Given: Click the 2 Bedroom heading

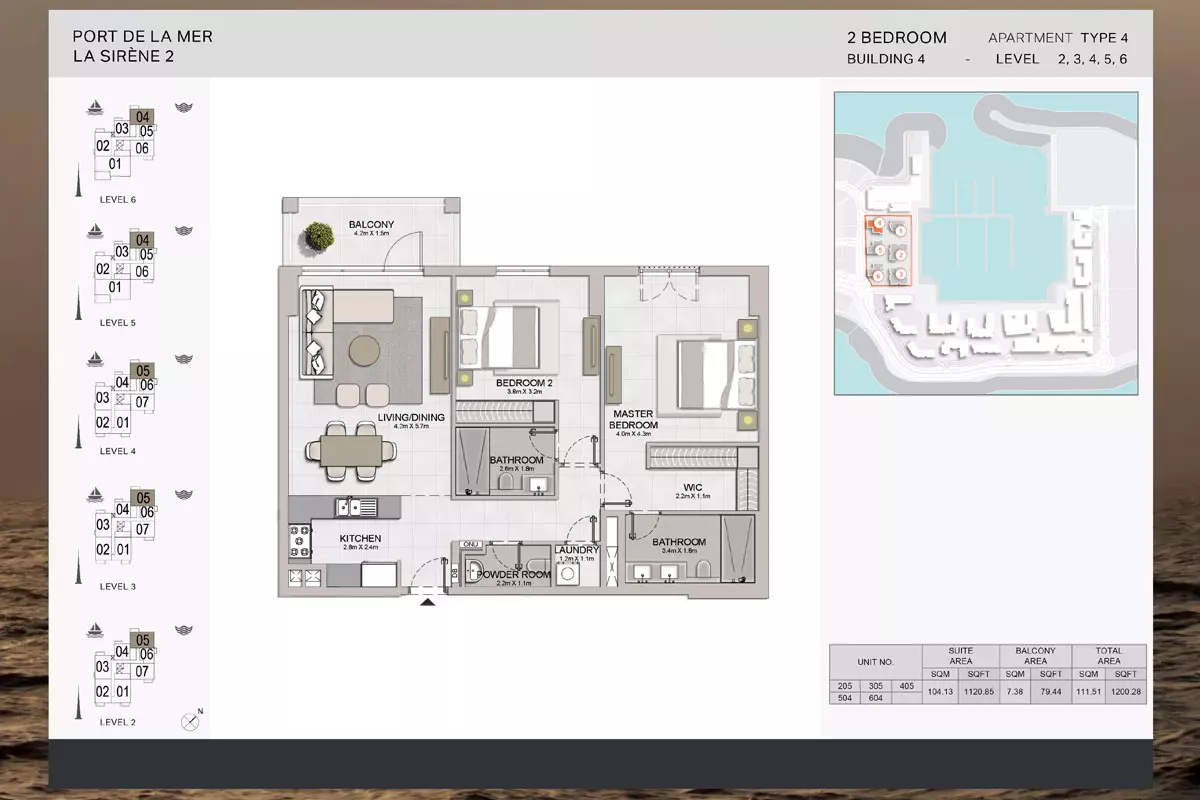Looking at the screenshot, I should point(896,38).
